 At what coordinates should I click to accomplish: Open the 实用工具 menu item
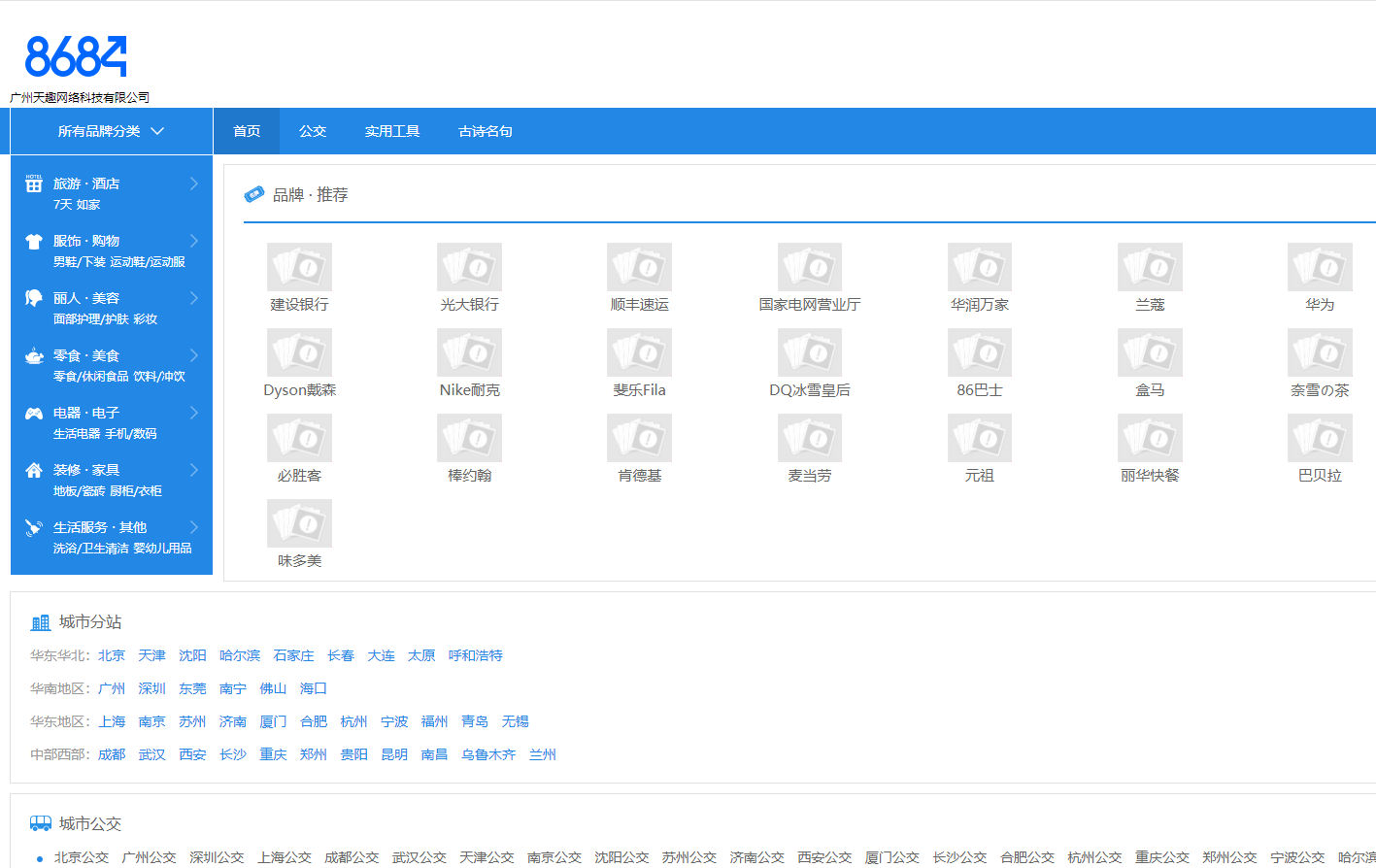pyautogui.click(x=392, y=131)
